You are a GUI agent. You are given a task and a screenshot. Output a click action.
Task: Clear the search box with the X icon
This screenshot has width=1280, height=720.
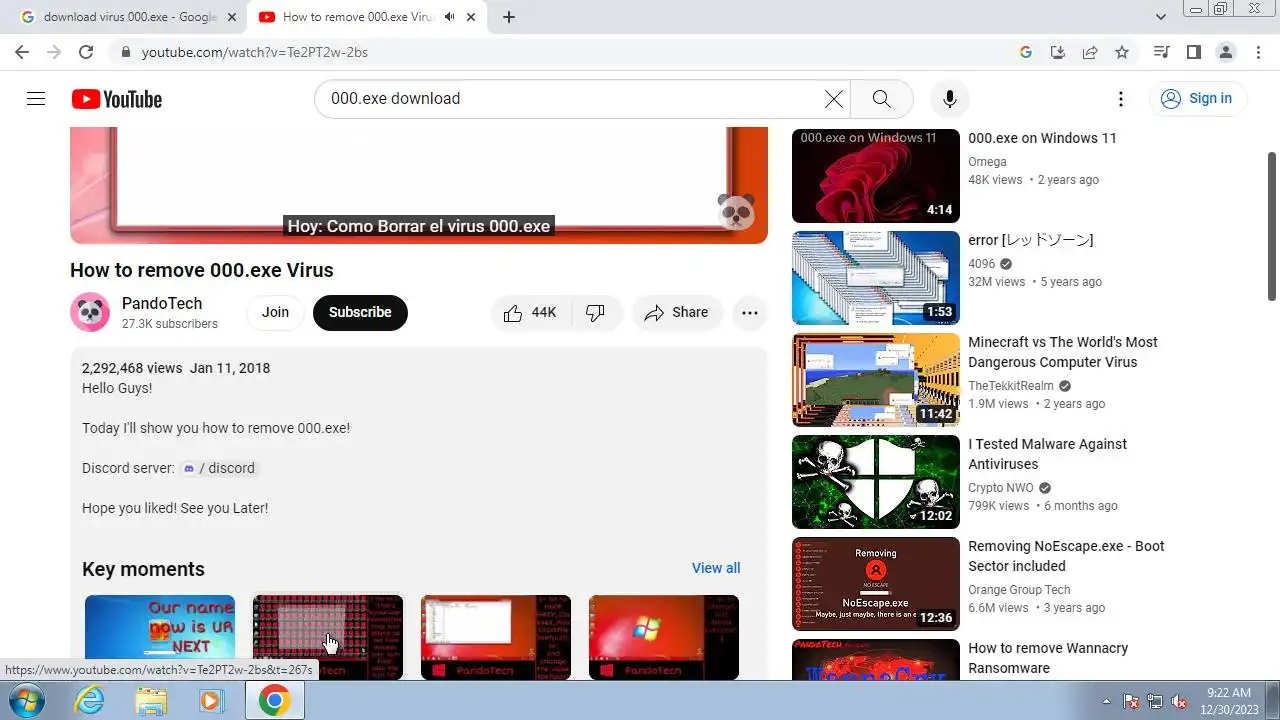coord(833,98)
